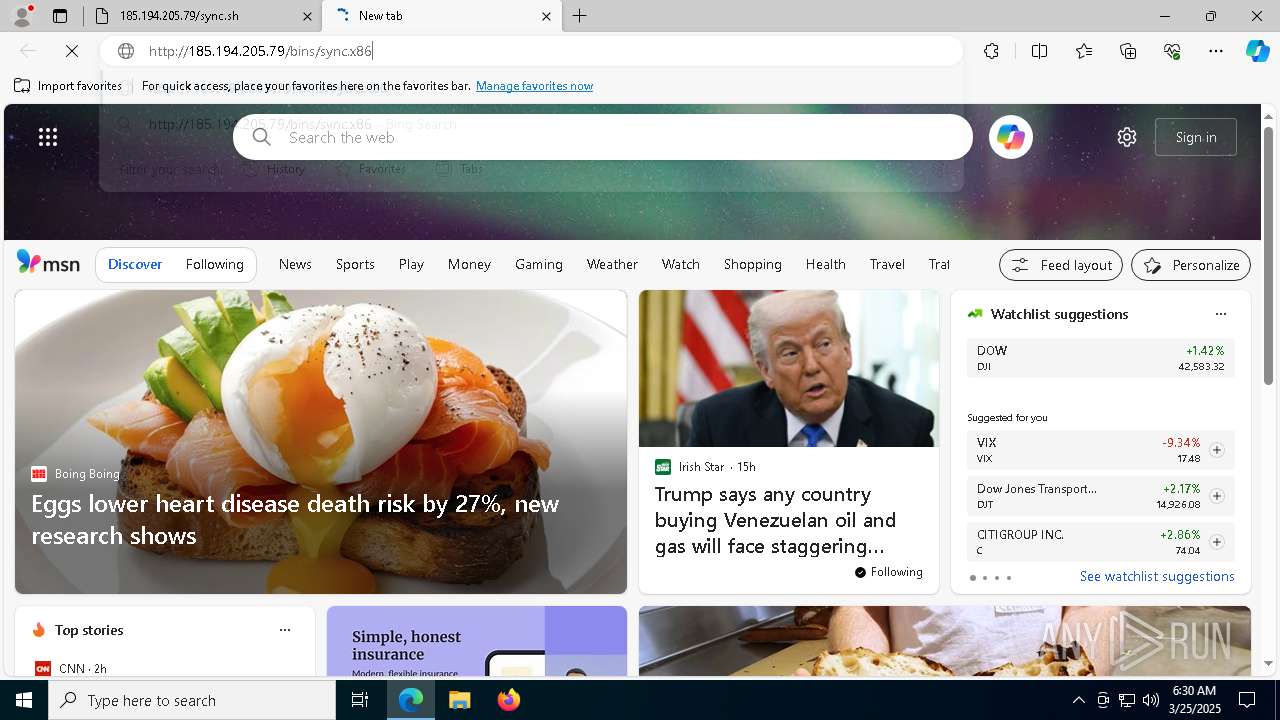Open the Edge profile icon

click(22, 16)
